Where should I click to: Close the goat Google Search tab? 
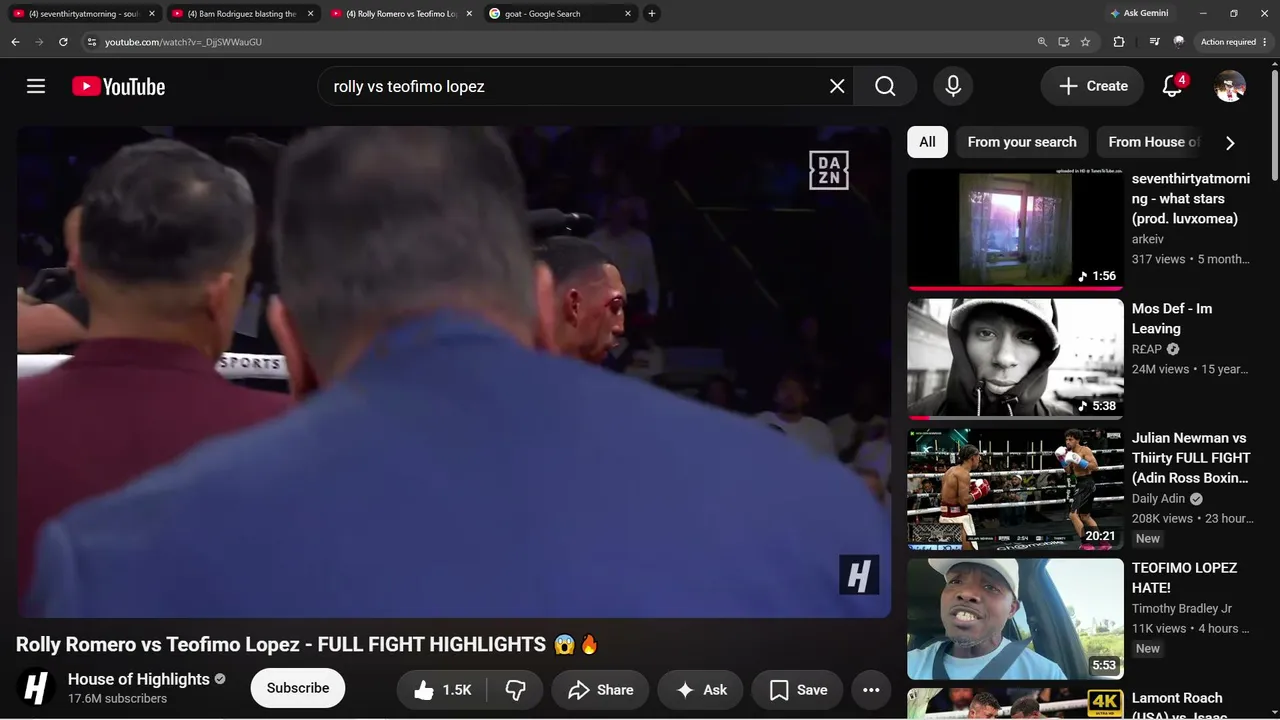[628, 14]
